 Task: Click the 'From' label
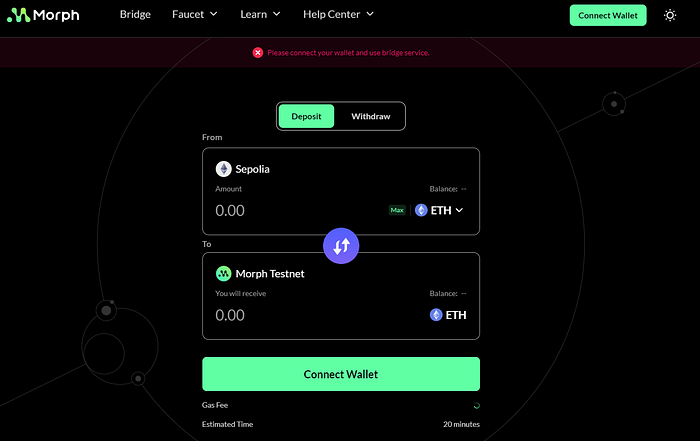[212, 137]
